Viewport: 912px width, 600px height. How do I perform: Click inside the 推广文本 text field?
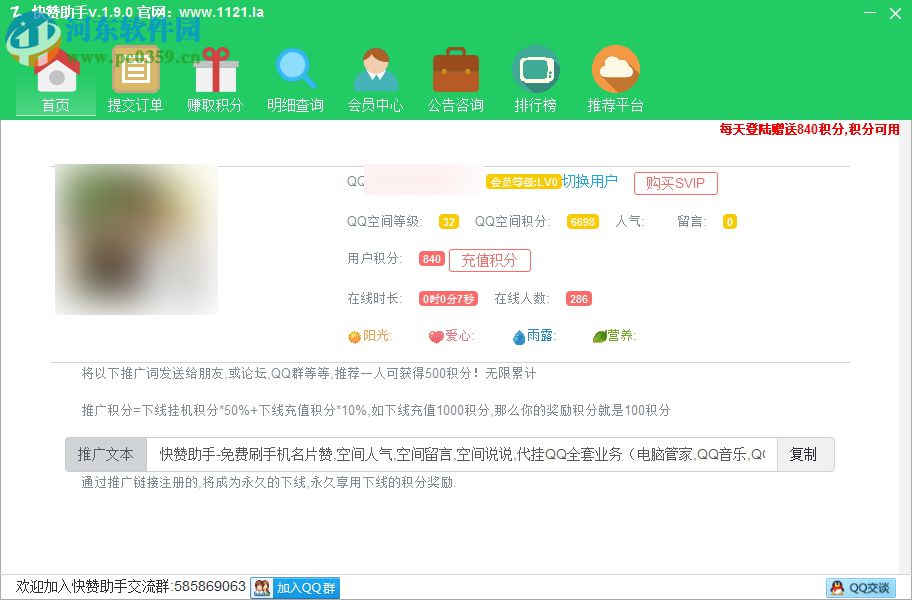coord(460,454)
